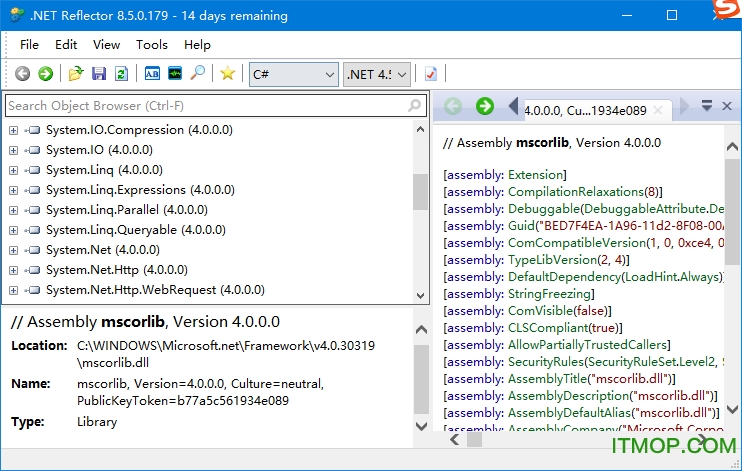
Task: Expand the System.Linq (4.0.0.0) node
Action: (13, 170)
